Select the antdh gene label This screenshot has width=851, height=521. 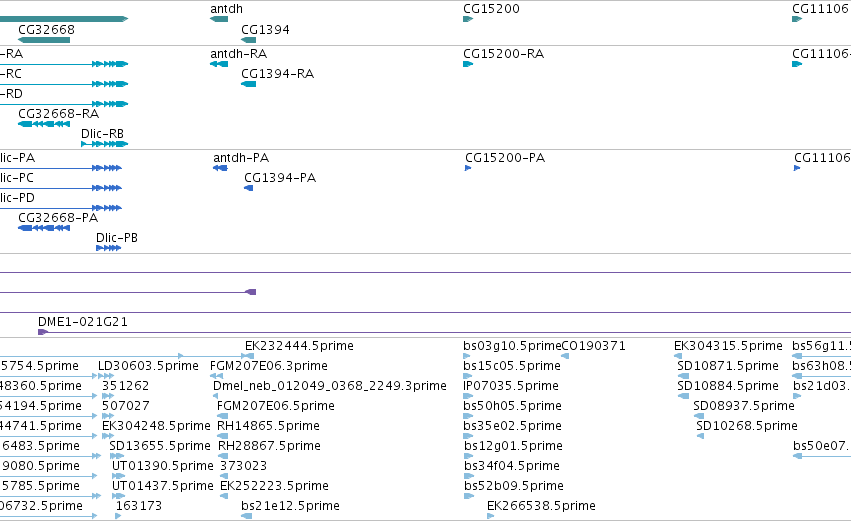click(226, 9)
